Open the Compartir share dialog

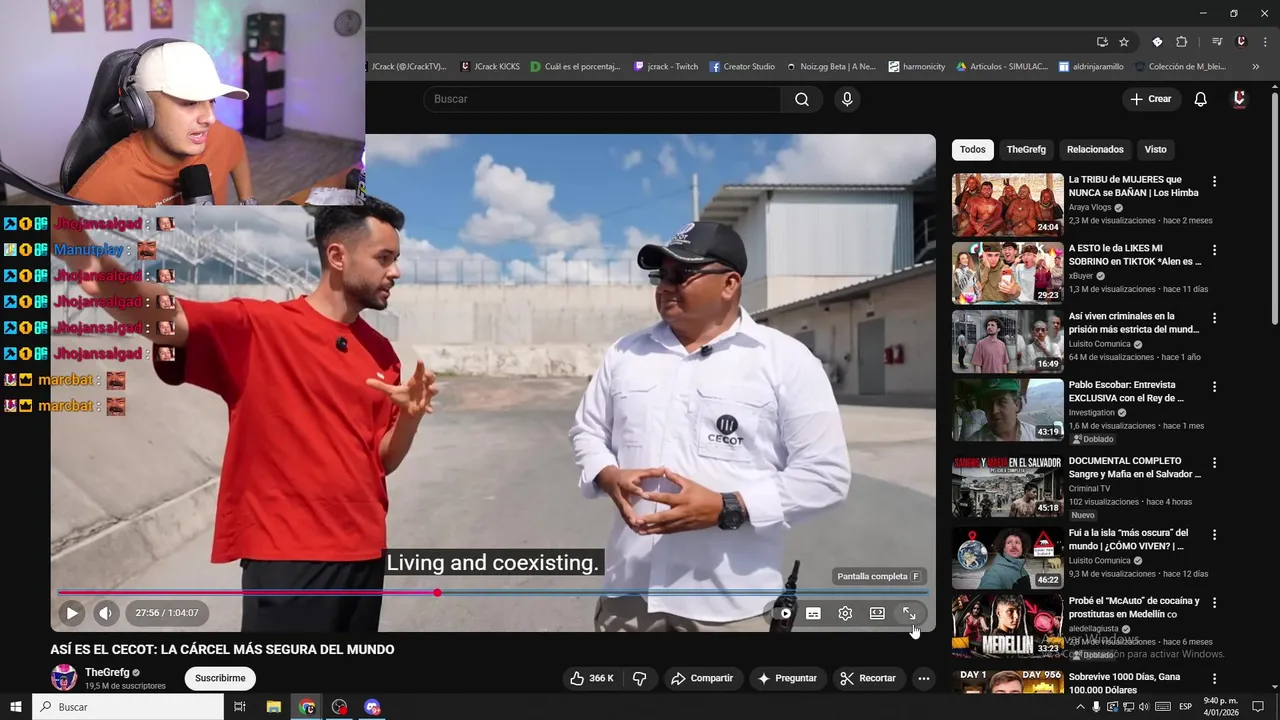click(702, 678)
